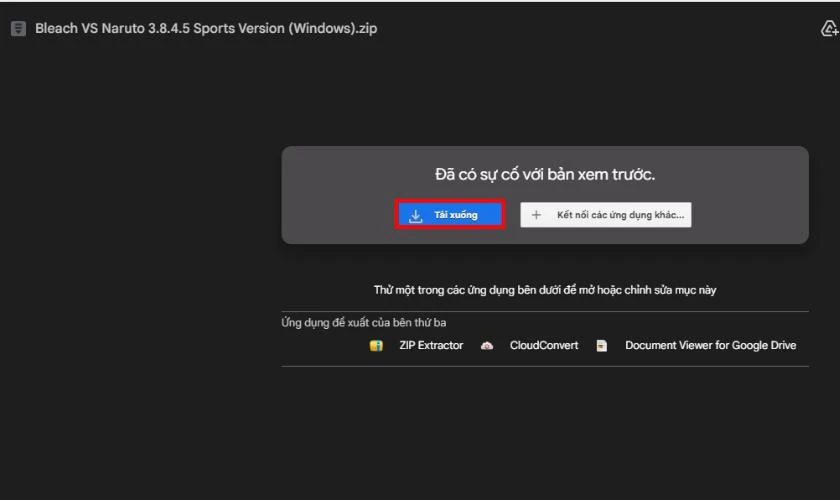This screenshot has height=500, width=840.
Task: Click the Thử một trong các ứng dụng text
Action: (545, 290)
